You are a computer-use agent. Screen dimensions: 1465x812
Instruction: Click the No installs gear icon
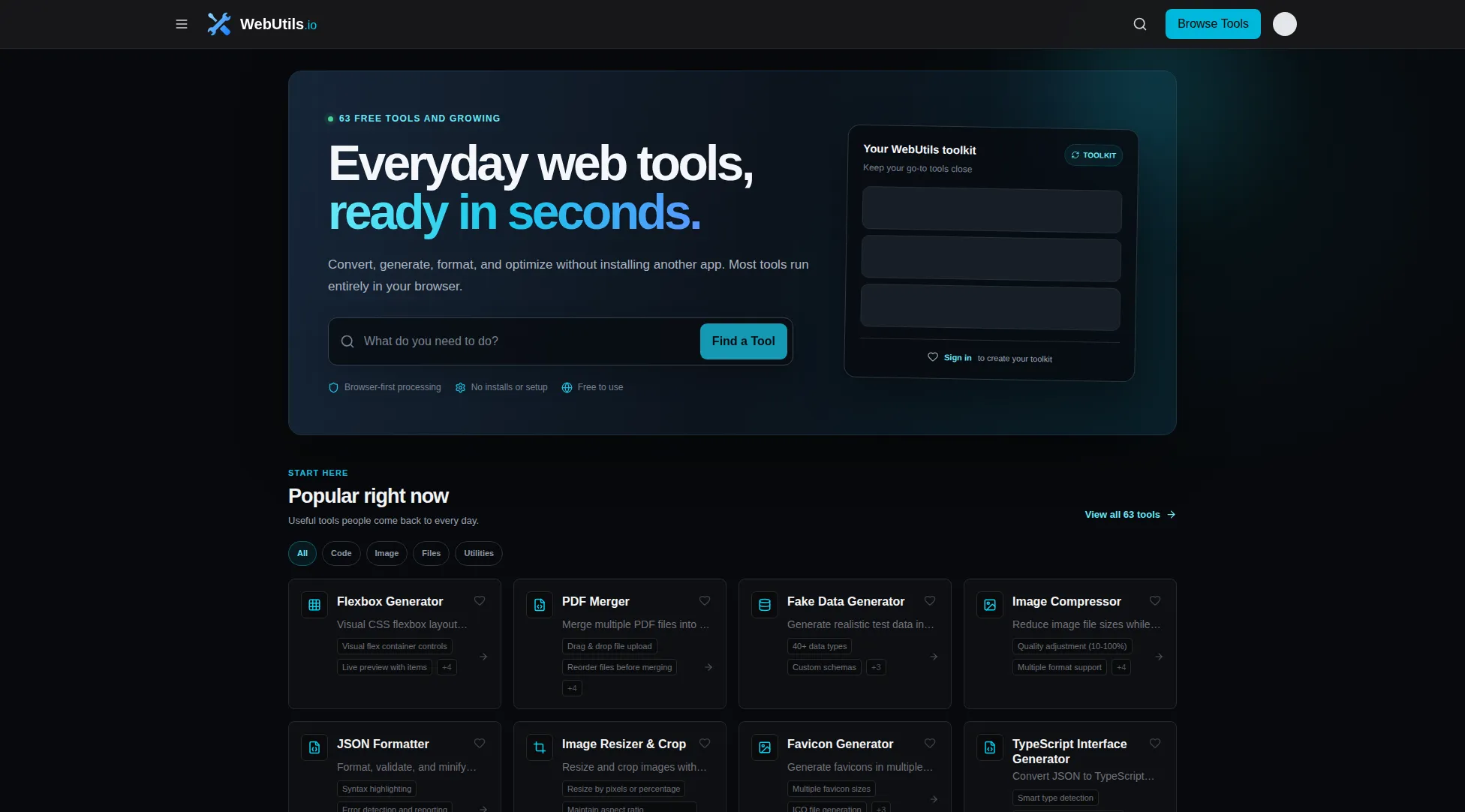tap(460, 387)
